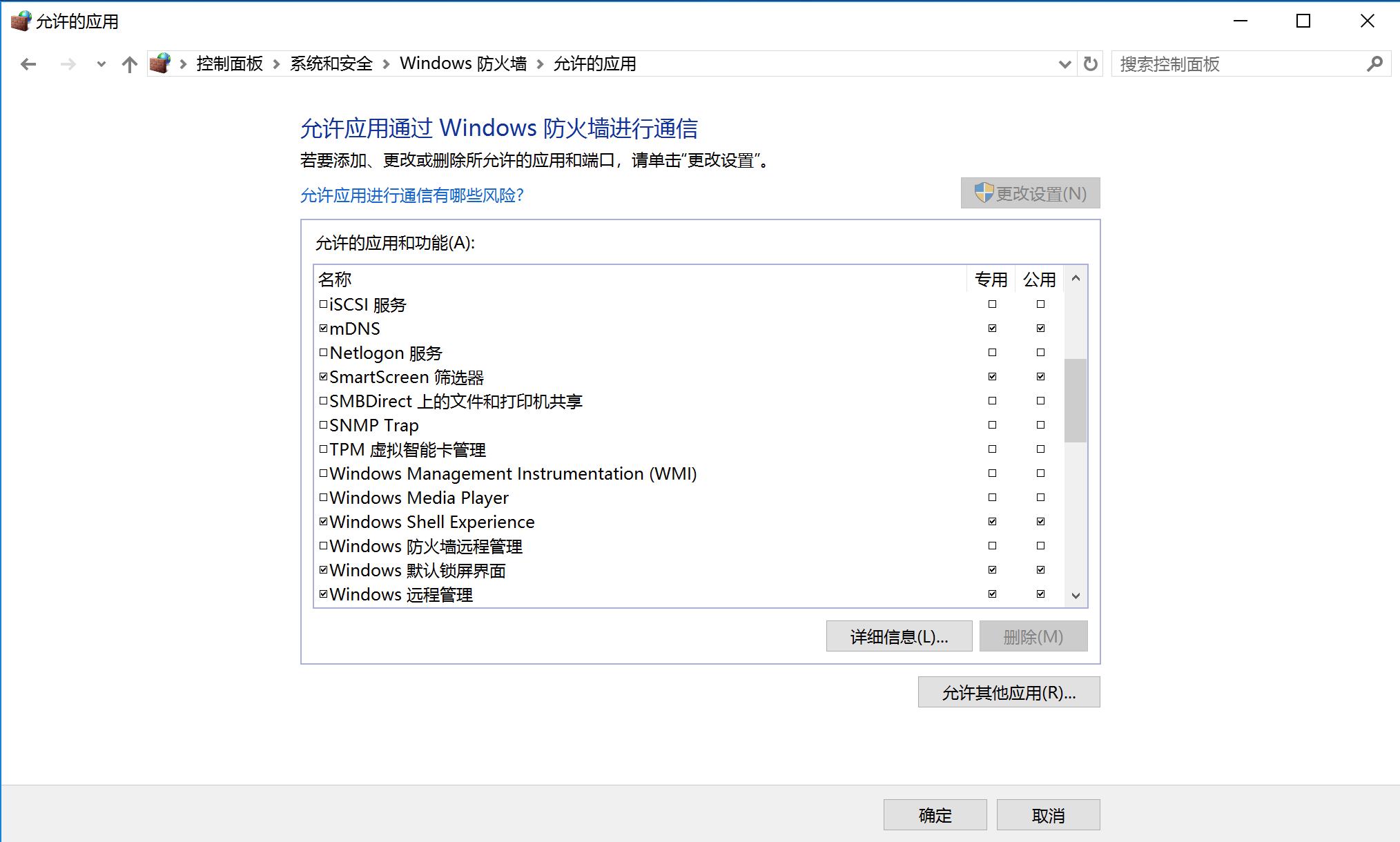Toggle the mDNS name checkbox
Screen dimensions: 1400x842
click(323, 329)
